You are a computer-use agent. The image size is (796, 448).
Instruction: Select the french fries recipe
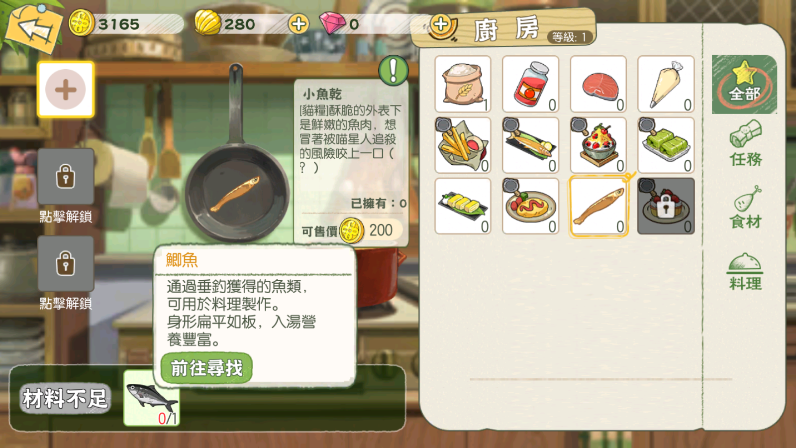click(x=462, y=145)
